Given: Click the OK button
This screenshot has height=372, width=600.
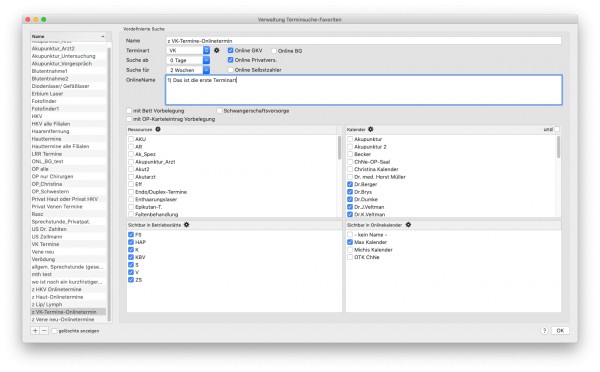Looking at the screenshot, I should click(x=560, y=331).
